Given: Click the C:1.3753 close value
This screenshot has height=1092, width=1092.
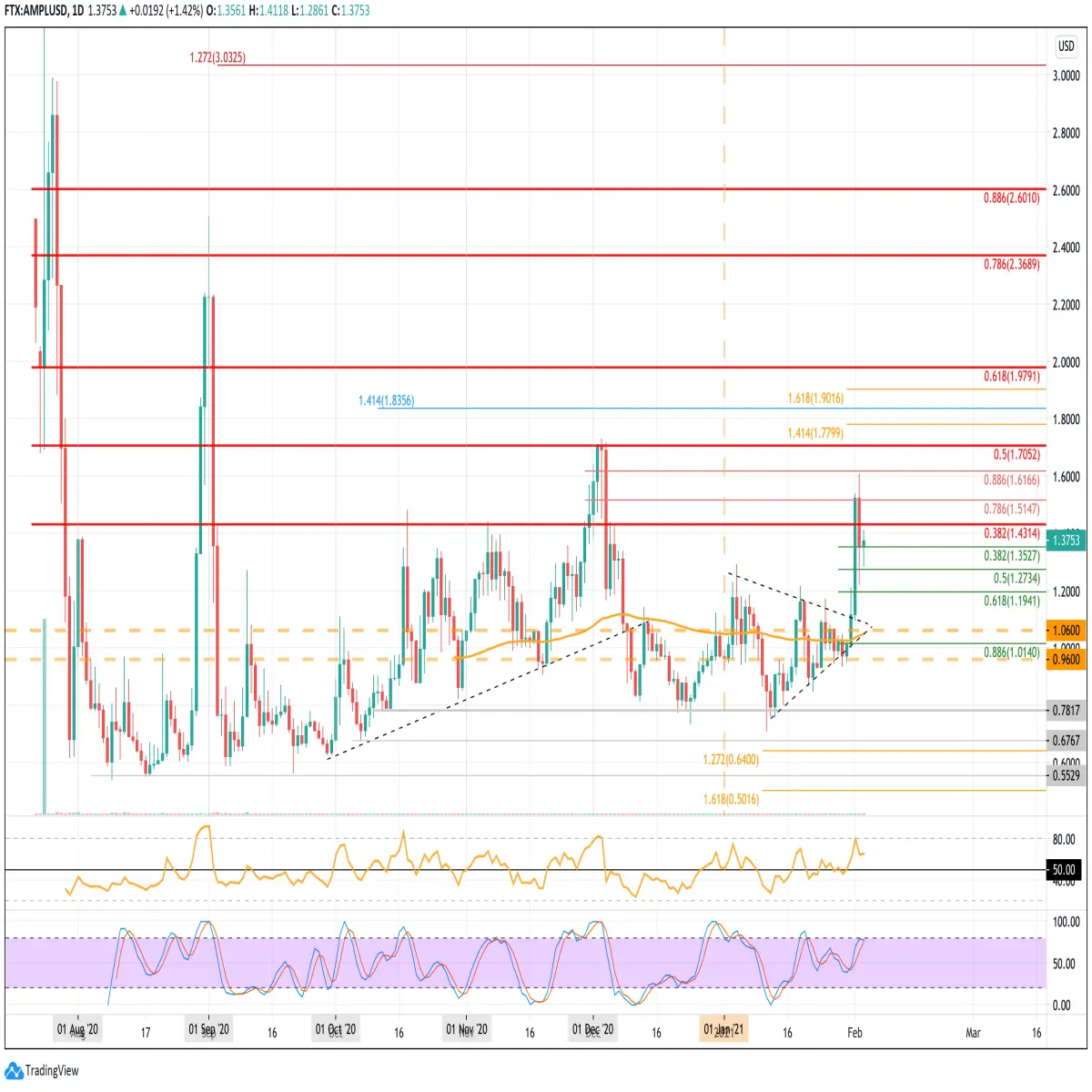Looking at the screenshot, I should [350, 11].
